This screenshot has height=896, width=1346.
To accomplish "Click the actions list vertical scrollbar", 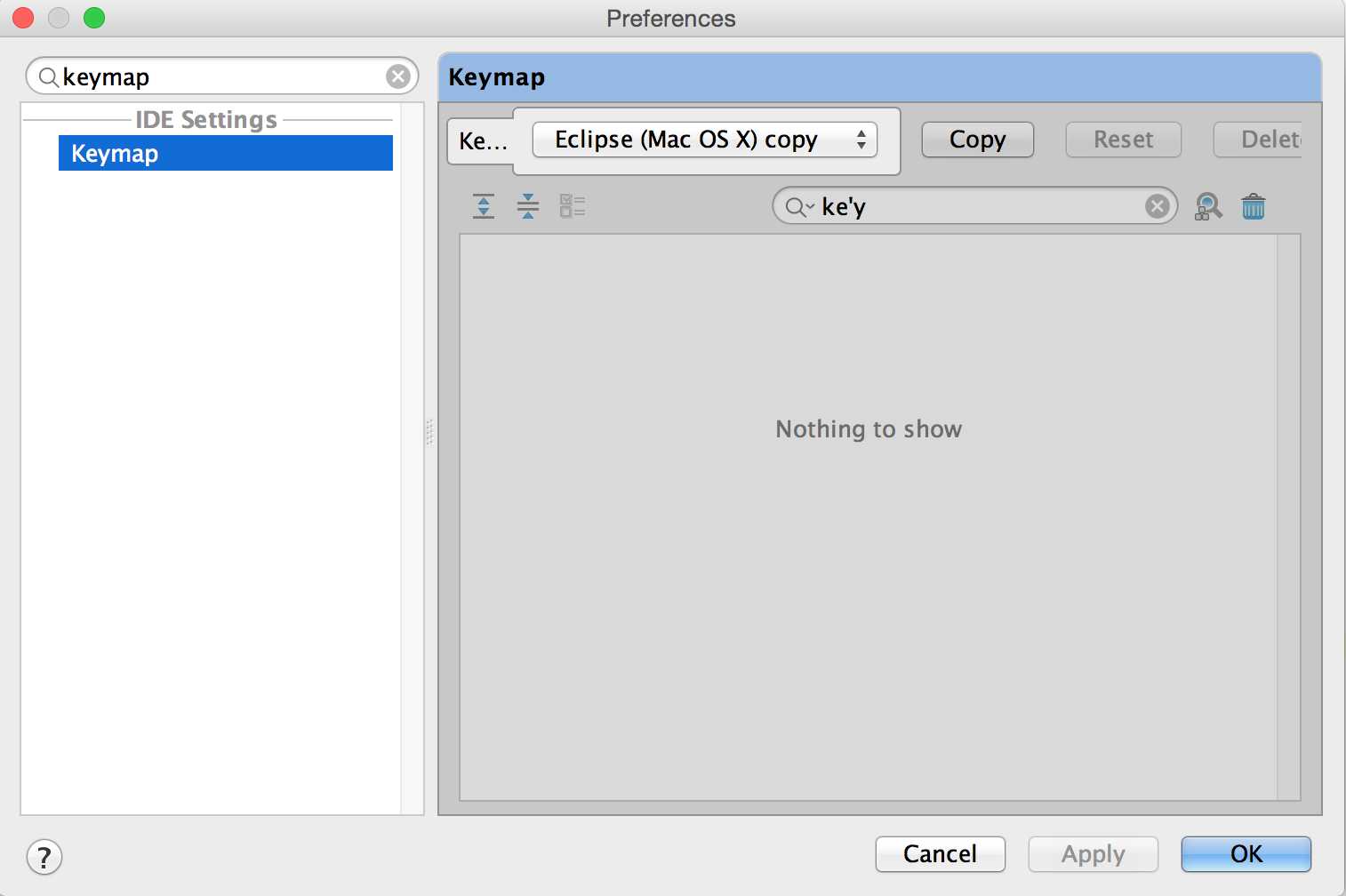I will pyautogui.click(x=1288, y=517).
